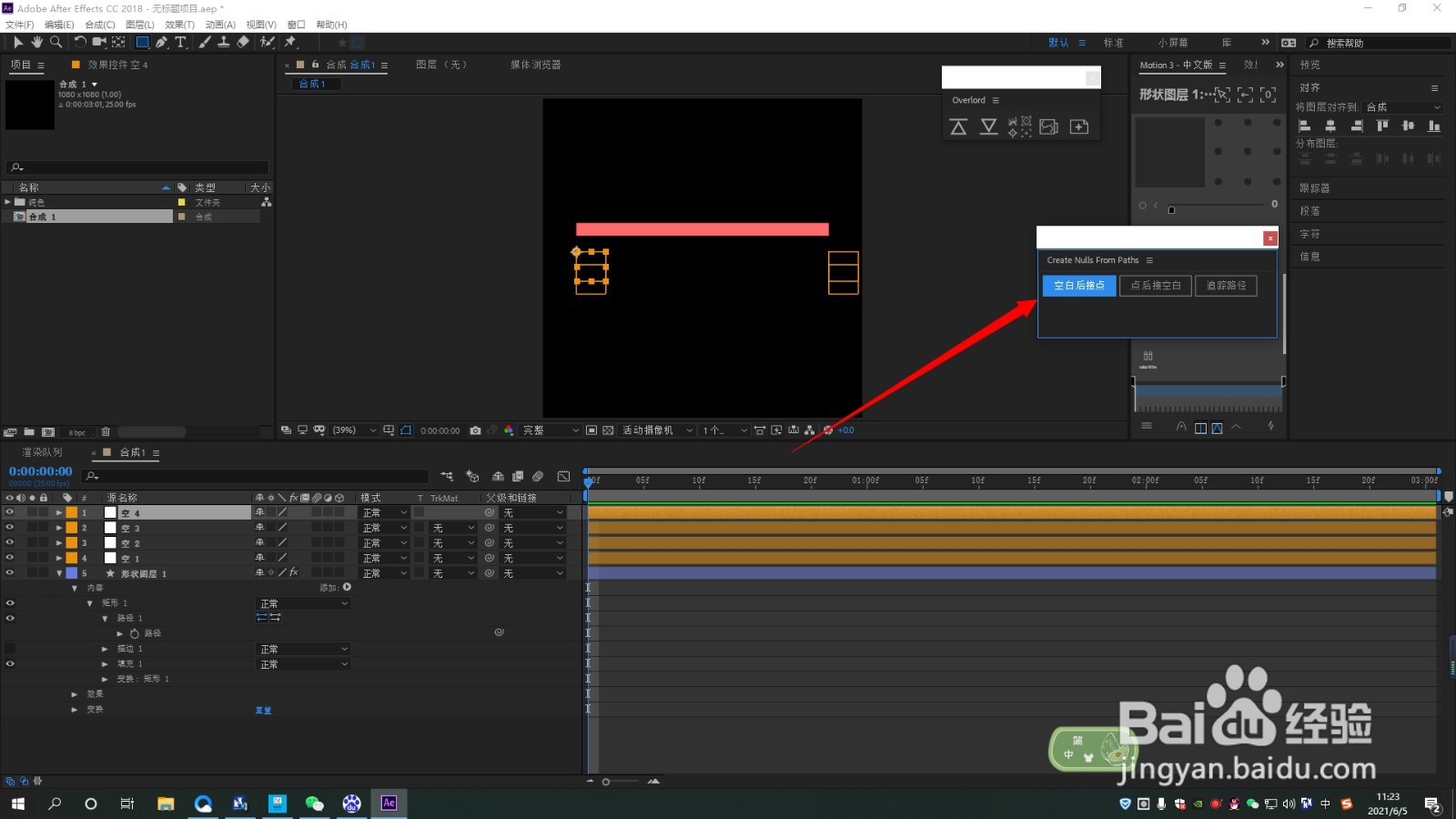Open the 合成(C) menu
The image size is (1456, 819).
(x=100, y=25)
